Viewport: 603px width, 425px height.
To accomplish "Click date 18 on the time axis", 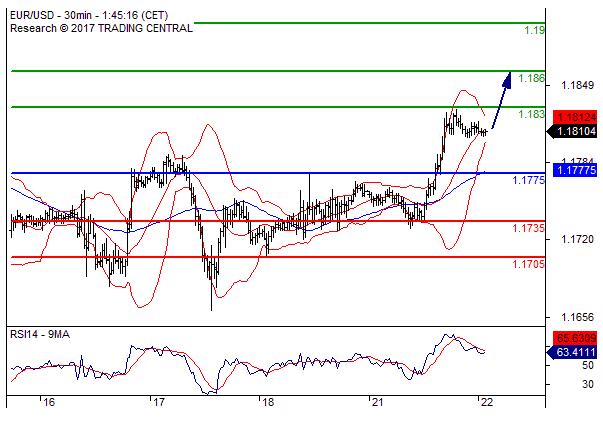I will (x=268, y=402).
